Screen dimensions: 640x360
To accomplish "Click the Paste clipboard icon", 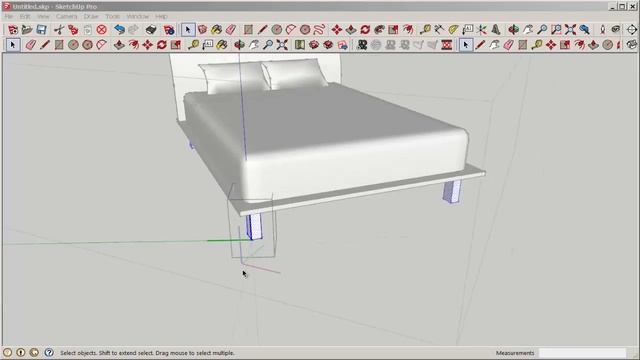I will (x=88, y=29).
